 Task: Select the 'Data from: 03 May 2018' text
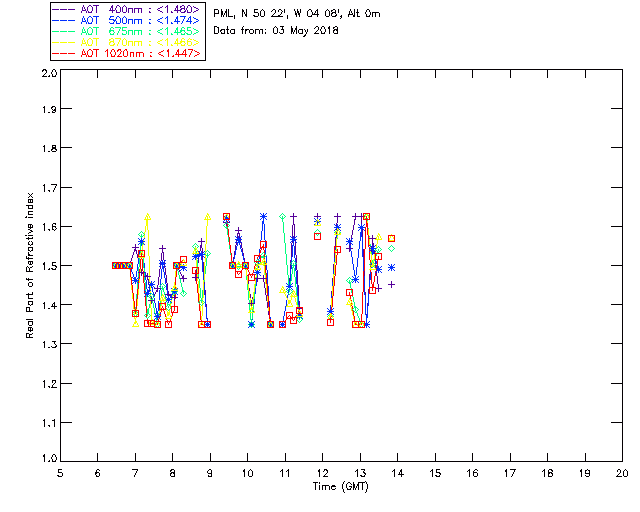click(276, 30)
